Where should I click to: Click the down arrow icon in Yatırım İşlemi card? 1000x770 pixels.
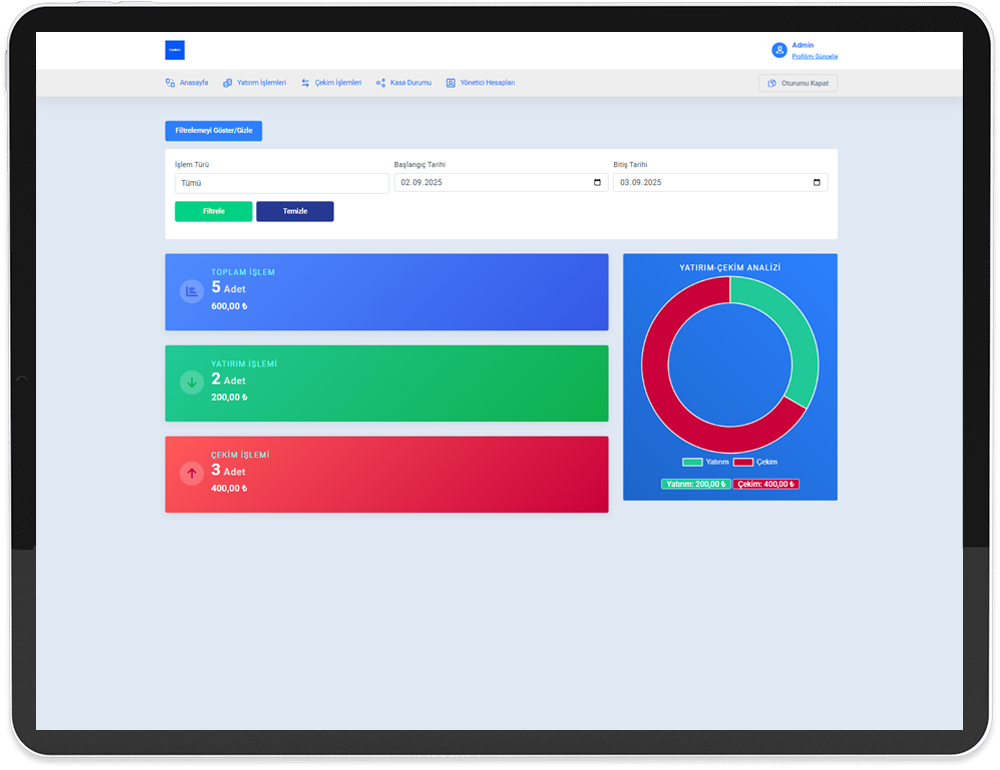click(191, 382)
